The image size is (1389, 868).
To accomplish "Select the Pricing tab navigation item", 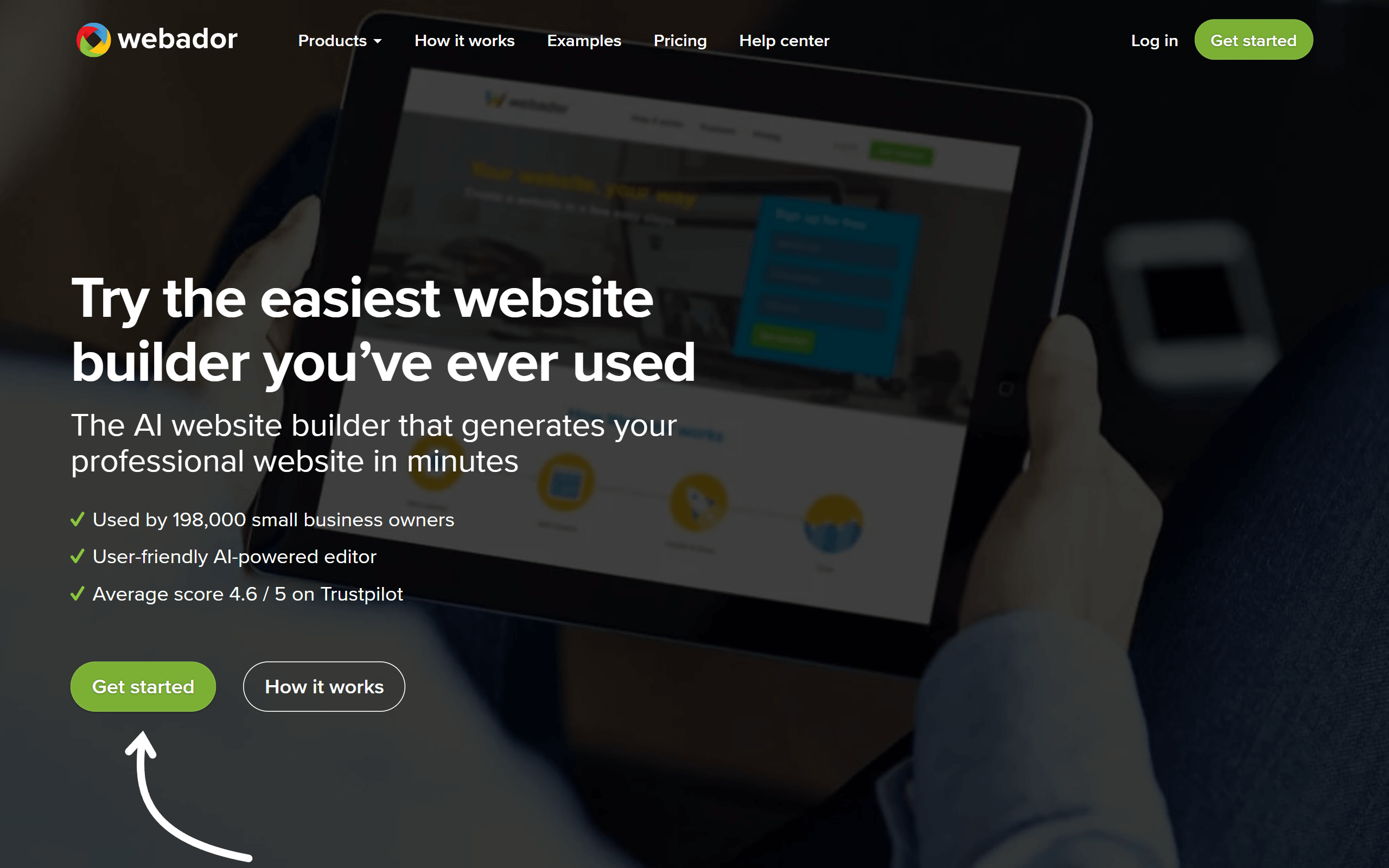I will point(680,41).
